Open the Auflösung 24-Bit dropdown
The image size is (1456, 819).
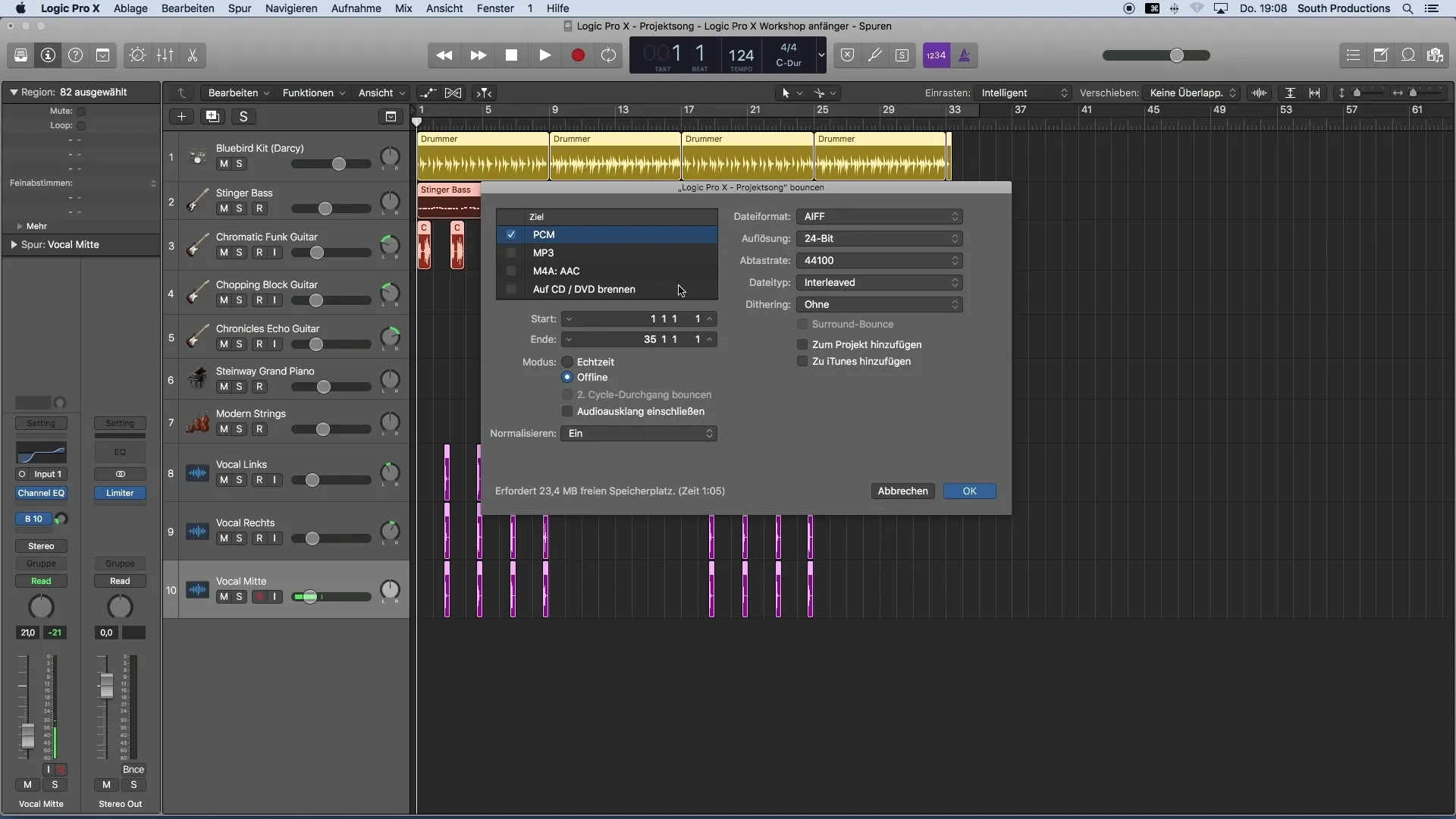click(x=880, y=238)
